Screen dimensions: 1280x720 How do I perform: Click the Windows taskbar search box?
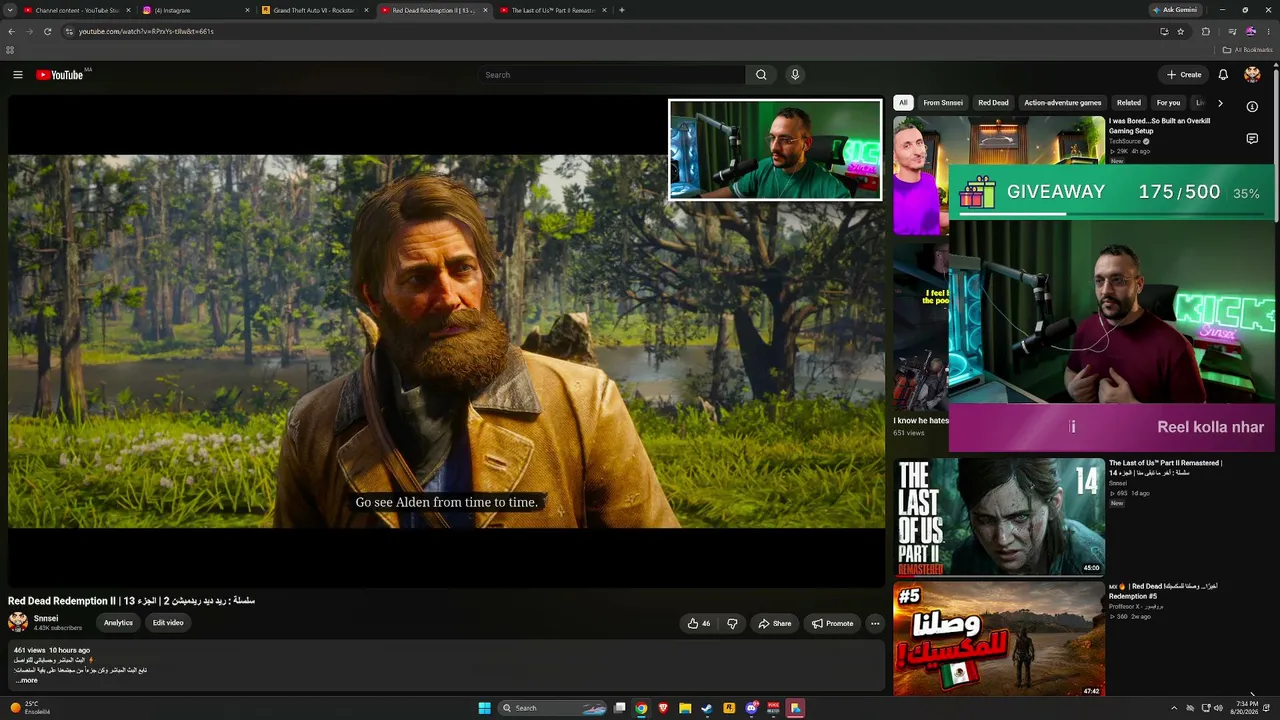click(554, 708)
